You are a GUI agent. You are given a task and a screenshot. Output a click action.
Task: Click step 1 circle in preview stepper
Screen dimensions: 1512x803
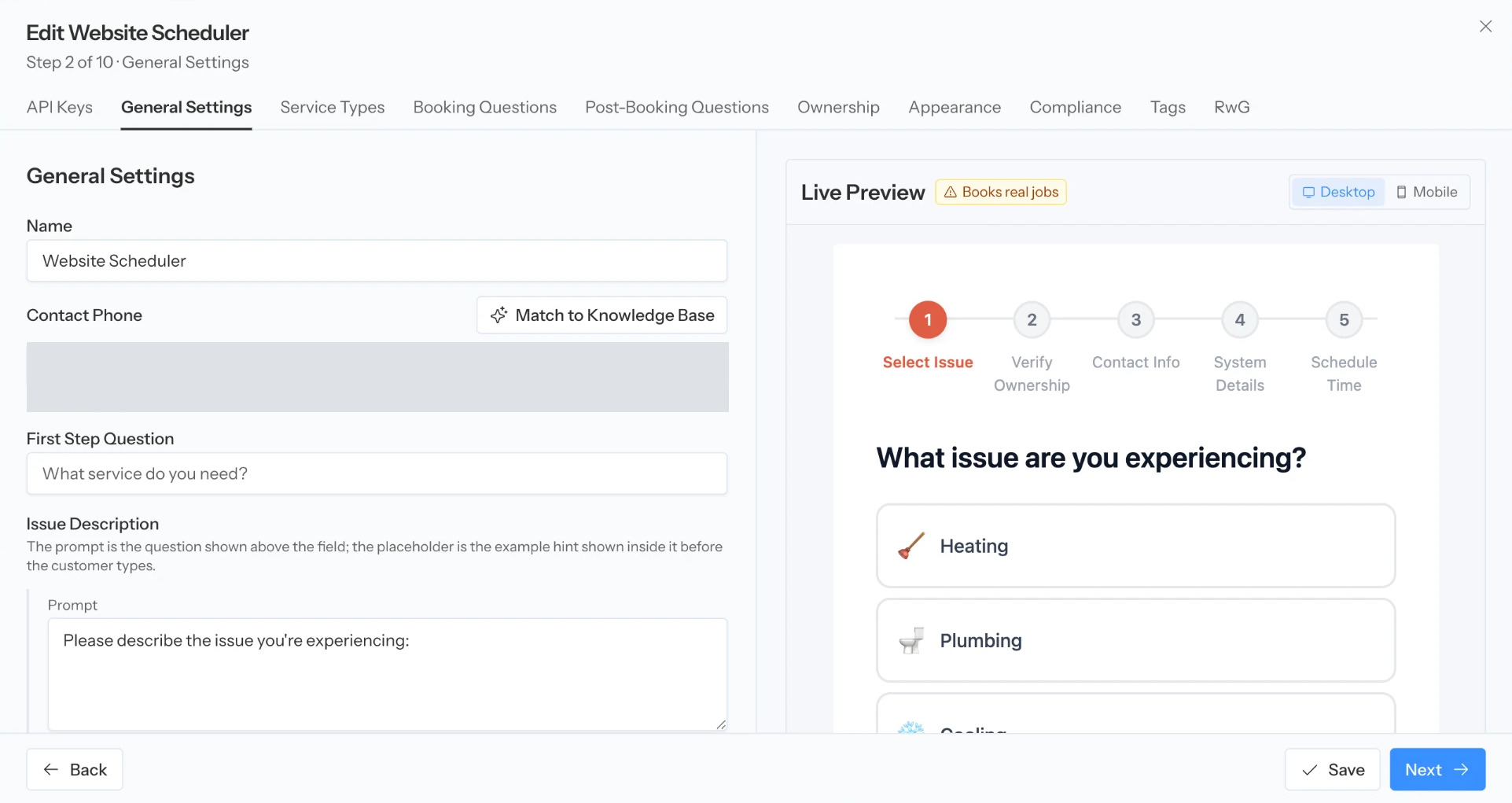click(928, 319)
